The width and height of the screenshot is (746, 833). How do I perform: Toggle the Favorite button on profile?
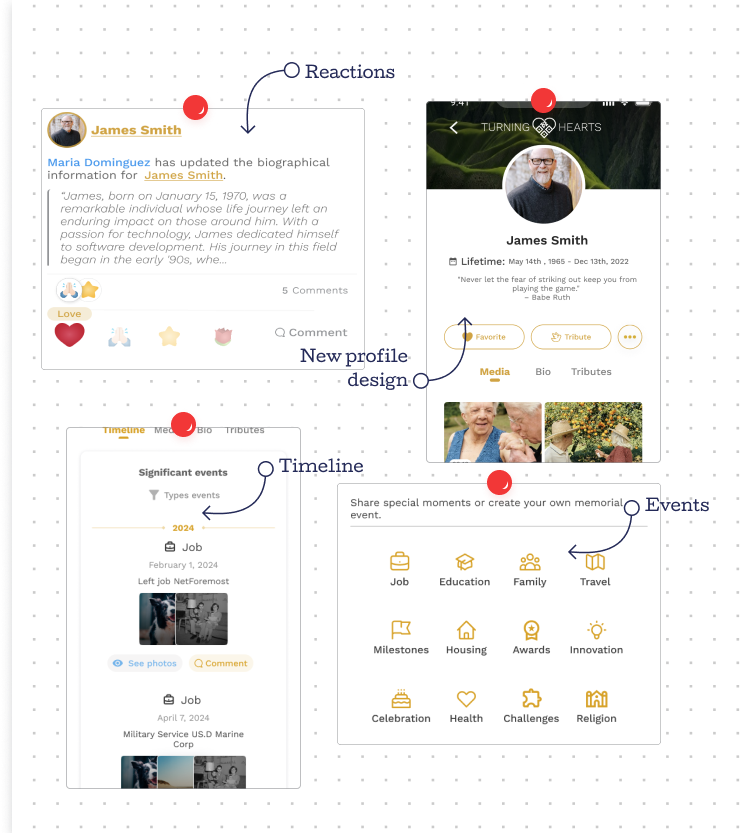click(x=484, y=337)
